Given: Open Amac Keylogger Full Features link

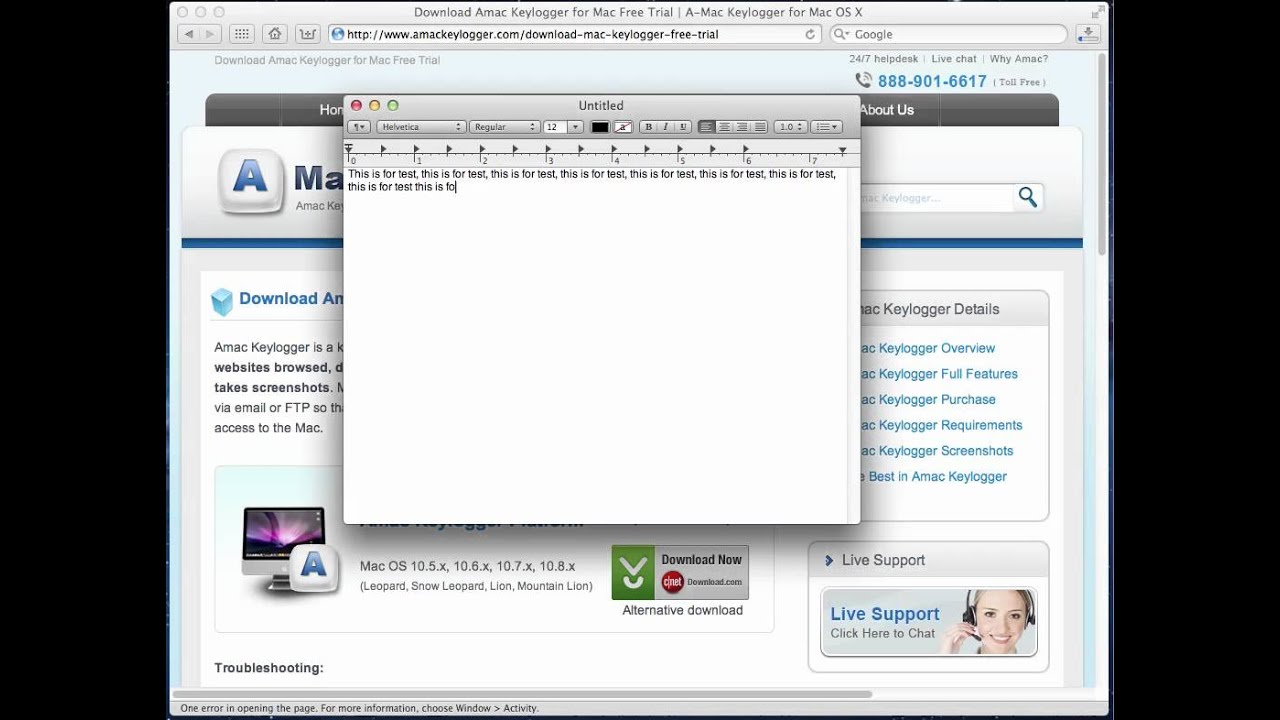Looking at the screenshot, I should pos(939,374).
